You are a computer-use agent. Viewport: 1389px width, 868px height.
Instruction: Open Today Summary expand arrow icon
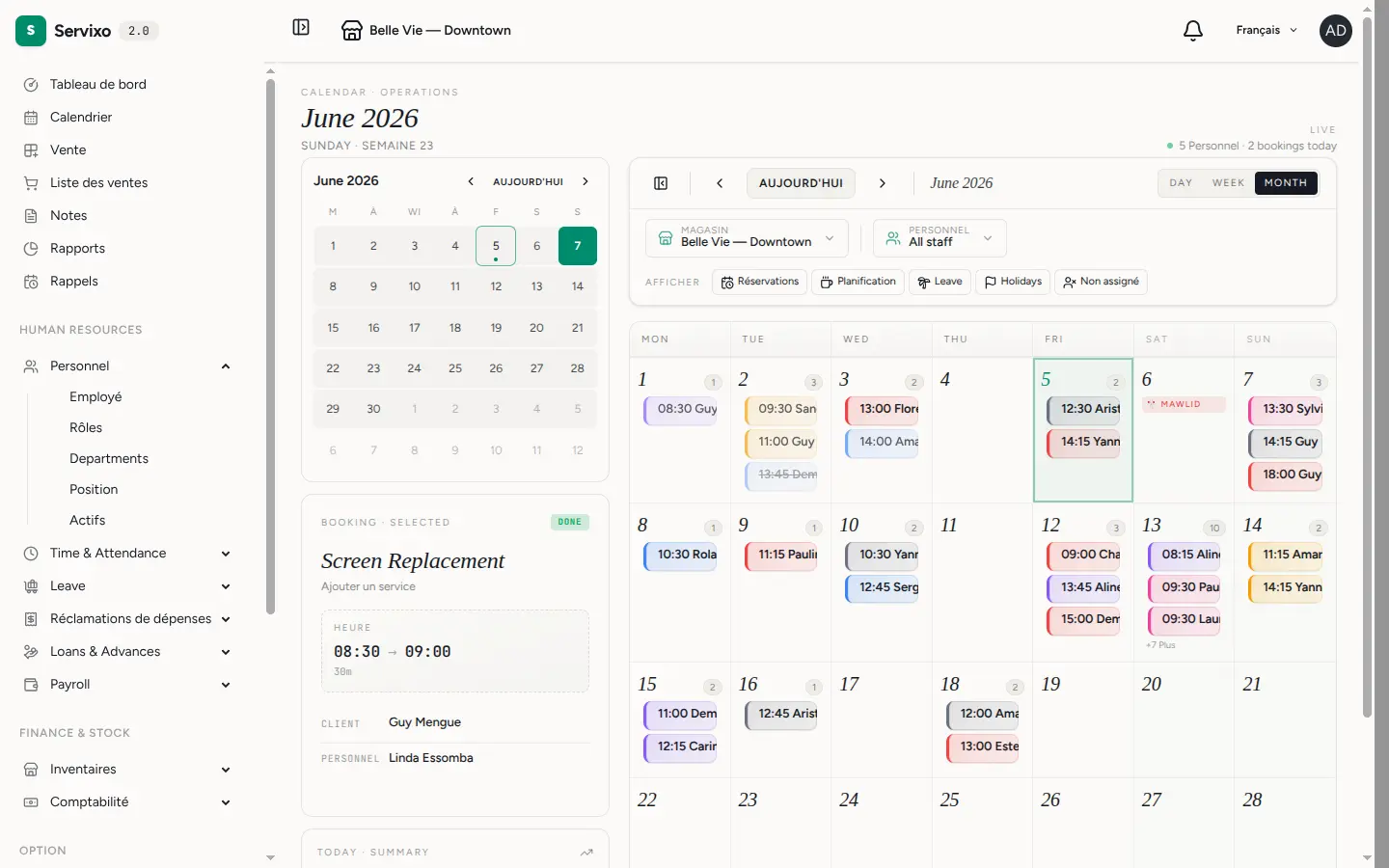click(586, 853)
